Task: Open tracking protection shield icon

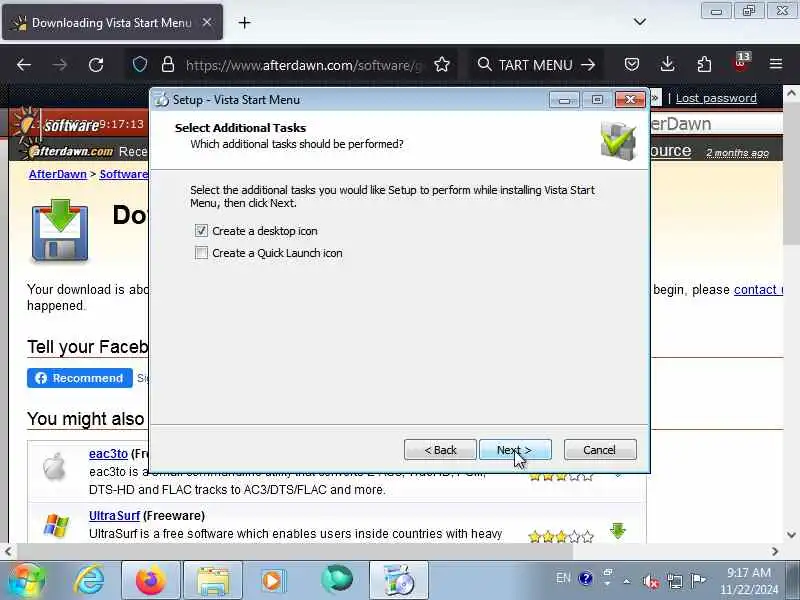Action: coord(140,65)
